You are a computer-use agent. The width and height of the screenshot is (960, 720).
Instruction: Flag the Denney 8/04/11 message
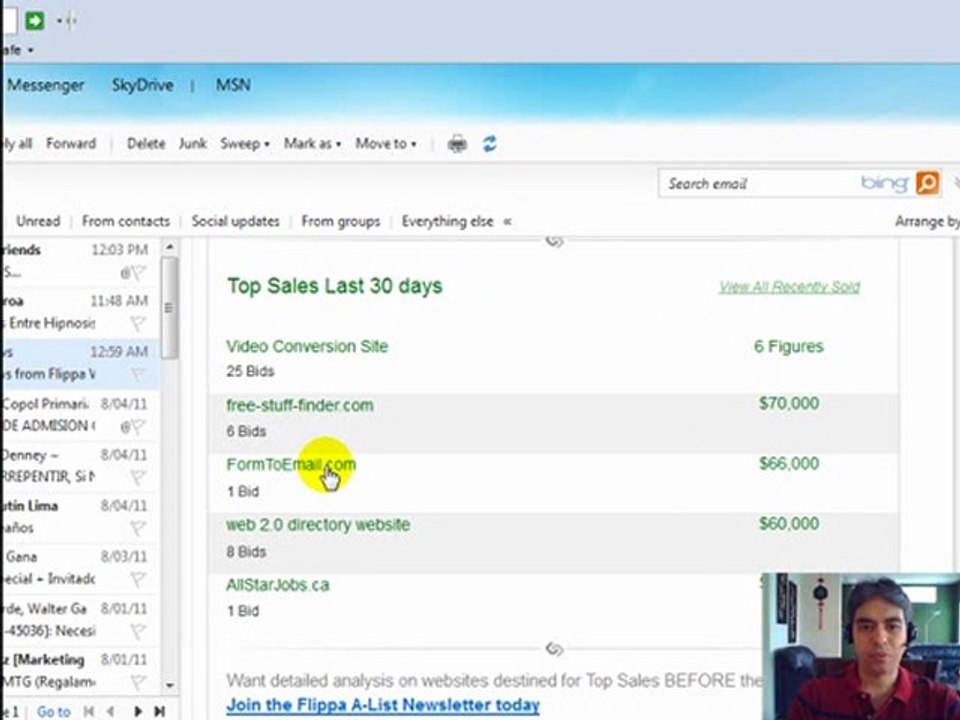click(138, 477)
